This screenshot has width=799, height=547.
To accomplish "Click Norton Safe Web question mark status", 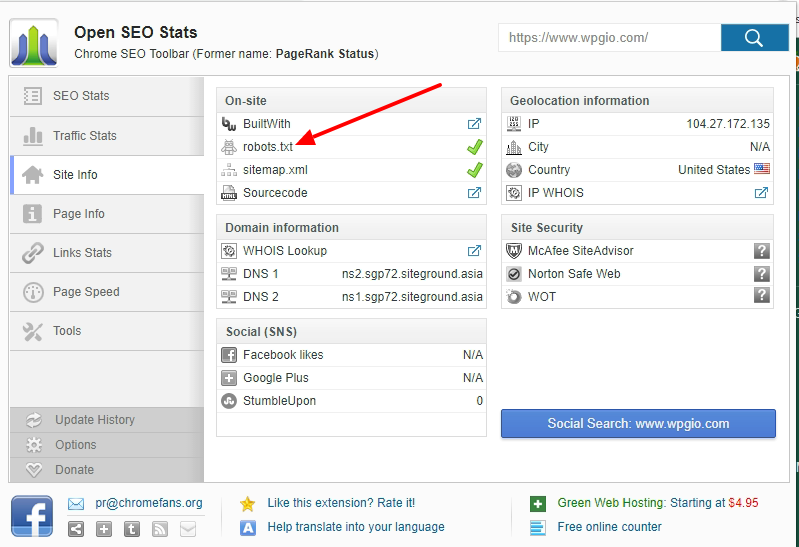I will pyautogui.click(x=761, y=274).
